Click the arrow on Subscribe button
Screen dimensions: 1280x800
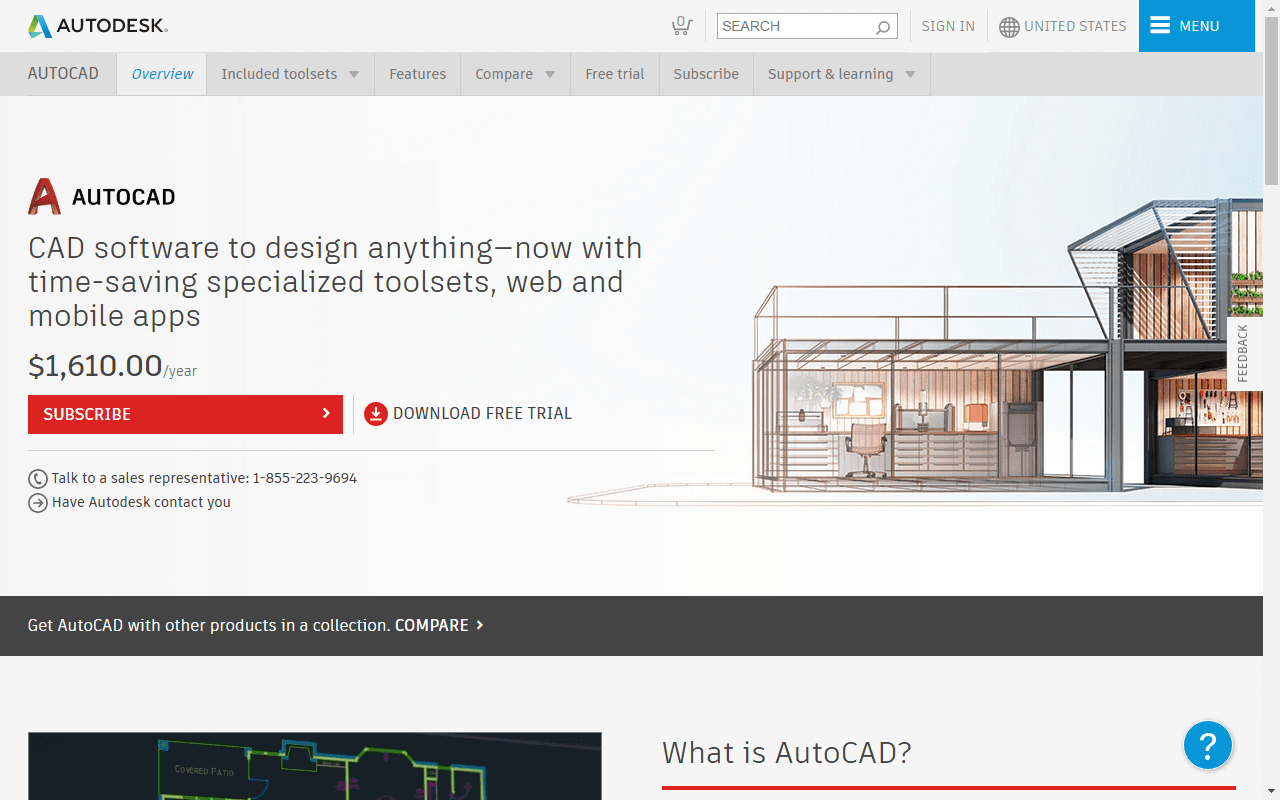click(326, 413)
